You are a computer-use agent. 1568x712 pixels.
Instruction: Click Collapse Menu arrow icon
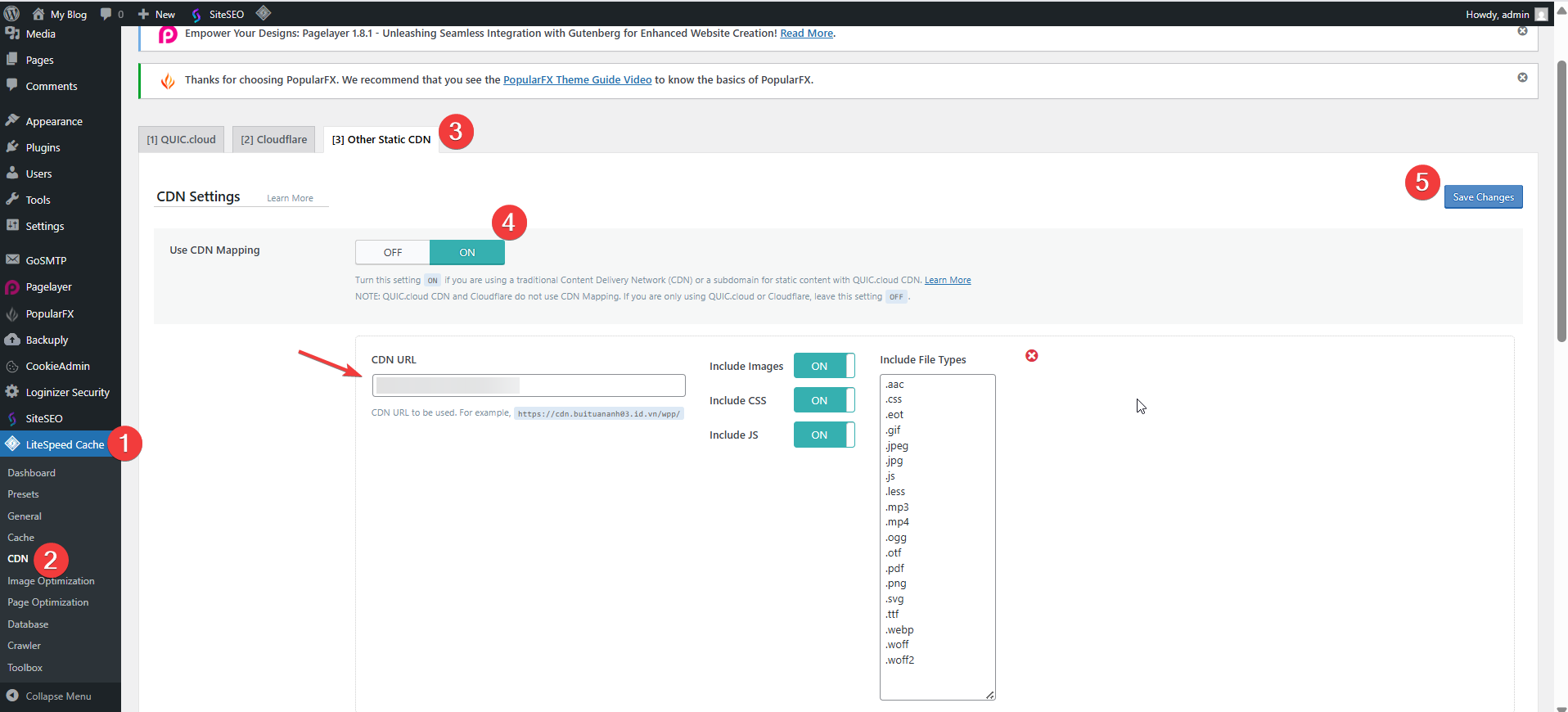pos(12,696)
